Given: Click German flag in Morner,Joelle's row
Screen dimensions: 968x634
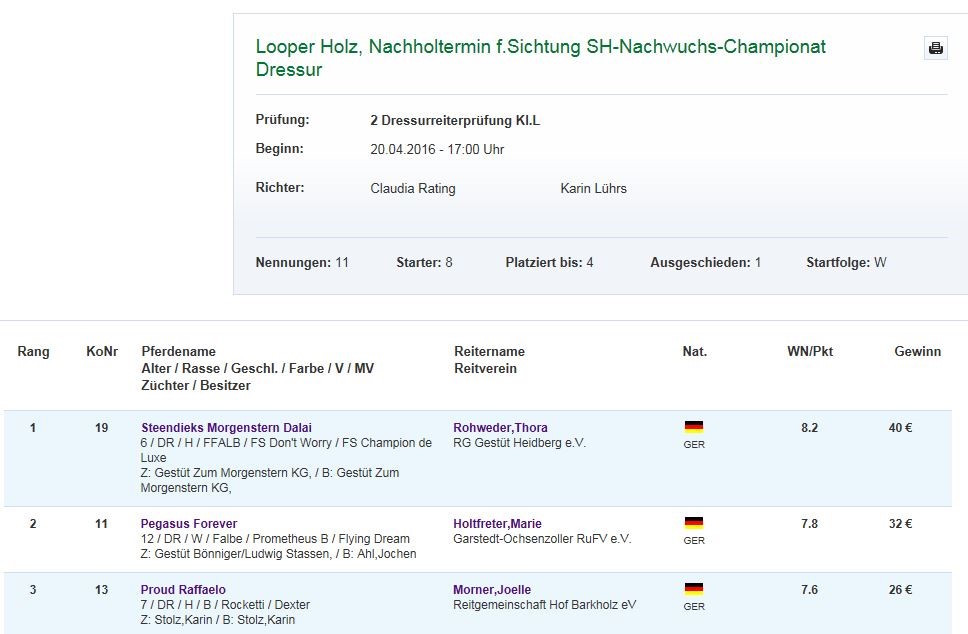Looking at the screenshot, I should coord(694,589).
